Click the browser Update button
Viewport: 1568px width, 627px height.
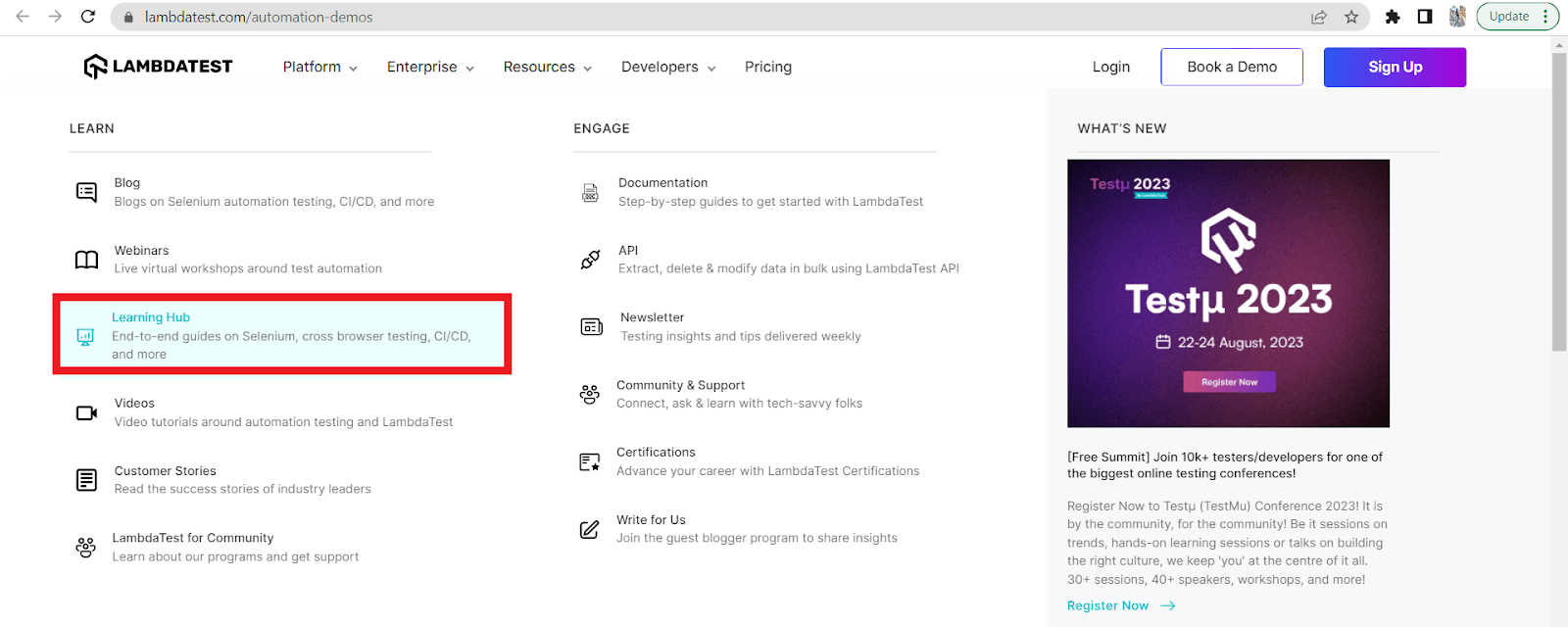[x=1518, y=17]
